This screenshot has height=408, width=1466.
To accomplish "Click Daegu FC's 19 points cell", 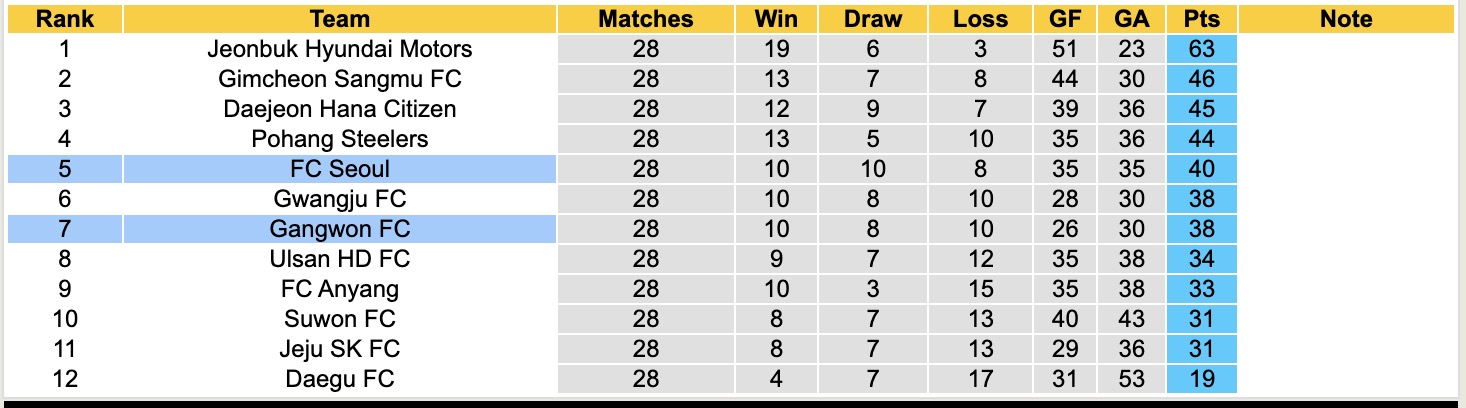I will point(1201,379).
